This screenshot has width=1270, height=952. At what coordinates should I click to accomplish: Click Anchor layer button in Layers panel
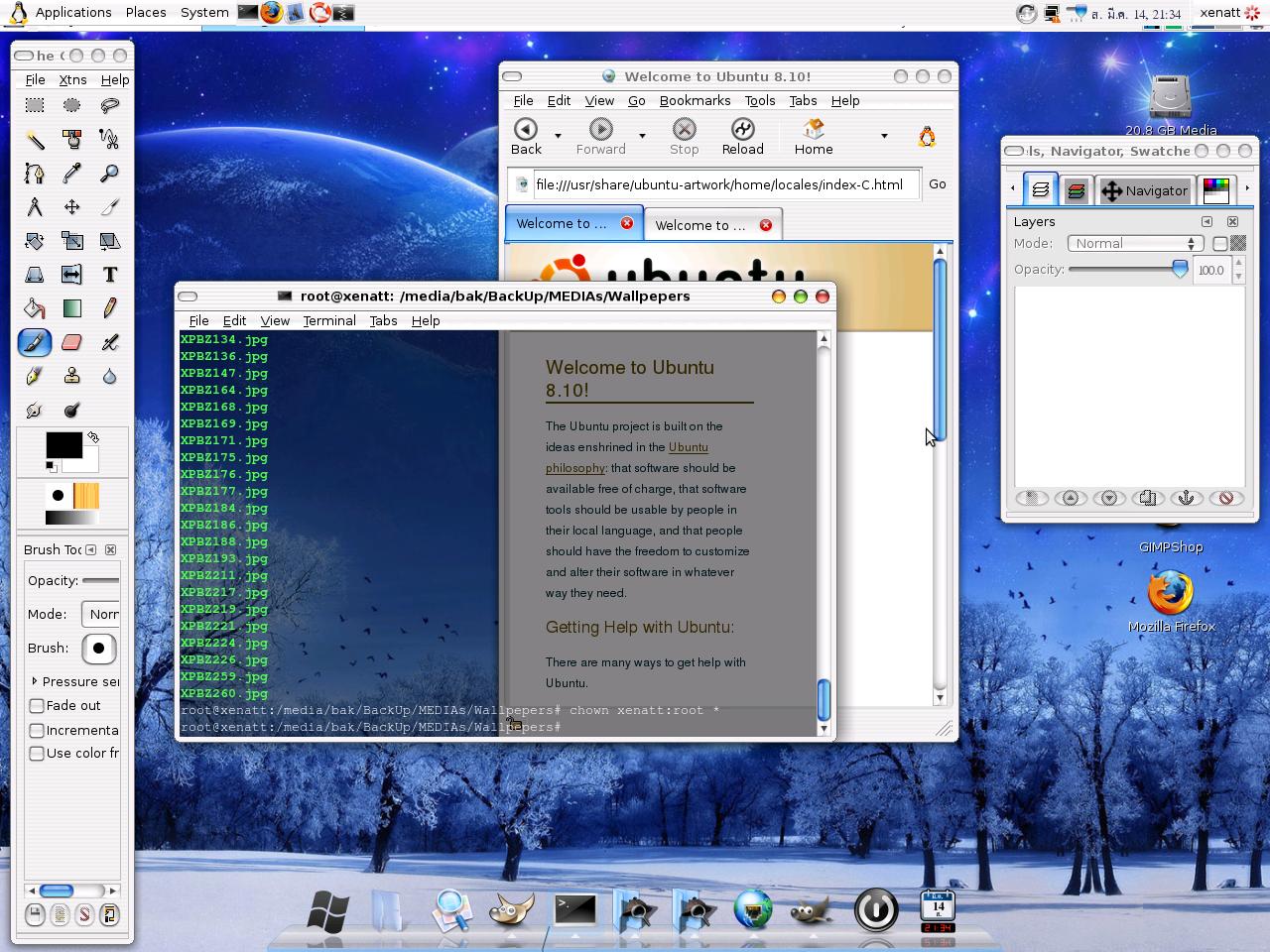pyautogui.click(x=1186, y=498)
